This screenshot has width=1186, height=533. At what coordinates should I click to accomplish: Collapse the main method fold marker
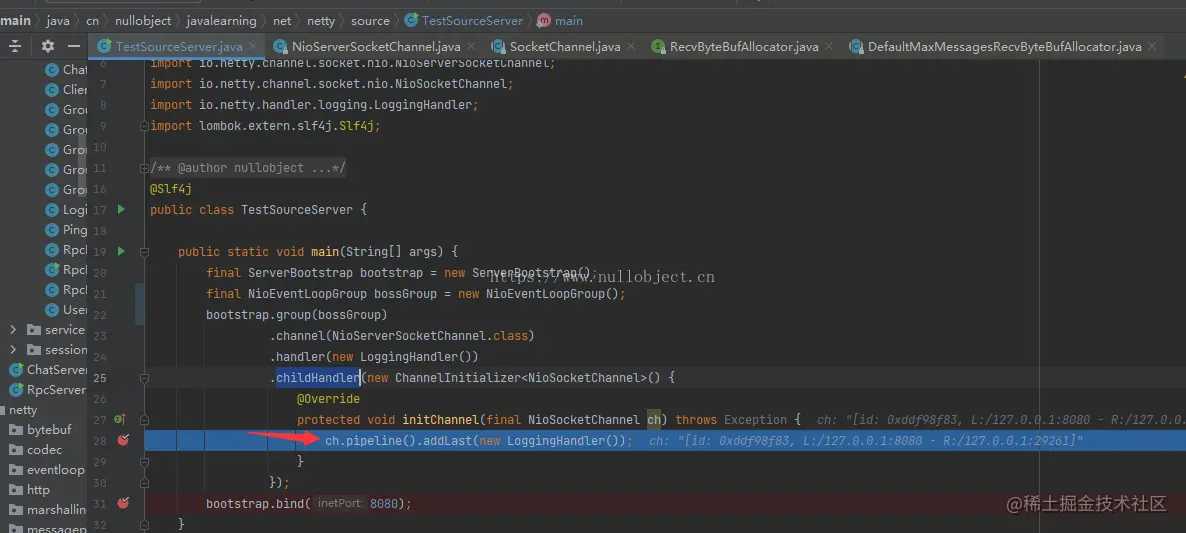click(x=144, y=252)
